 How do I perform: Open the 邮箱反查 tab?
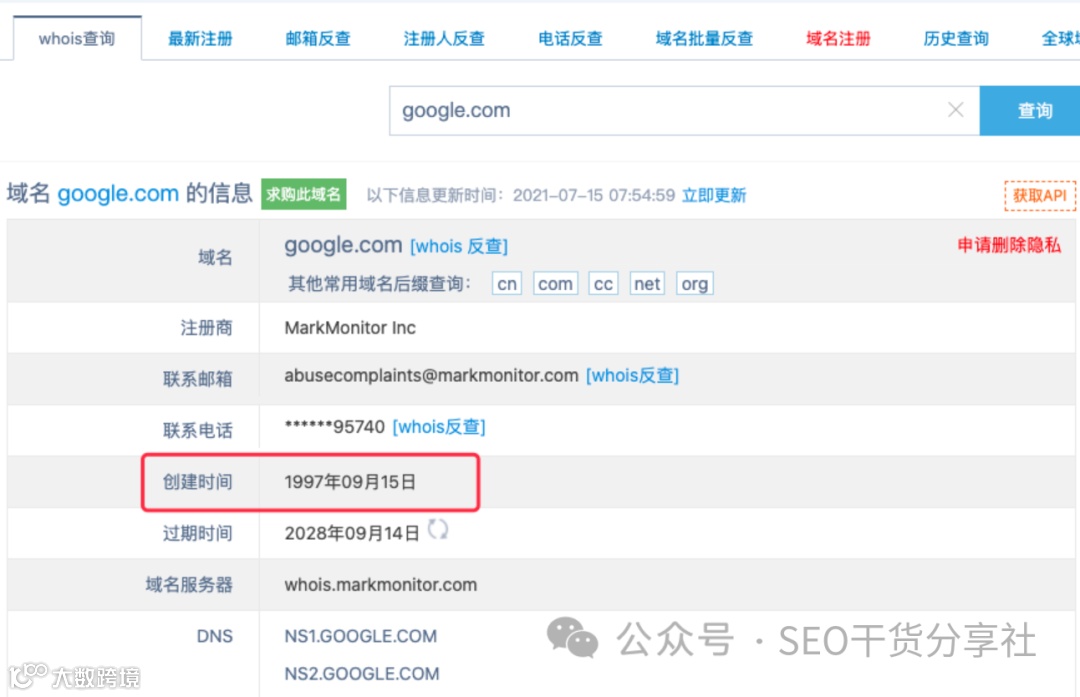(318, 39)
